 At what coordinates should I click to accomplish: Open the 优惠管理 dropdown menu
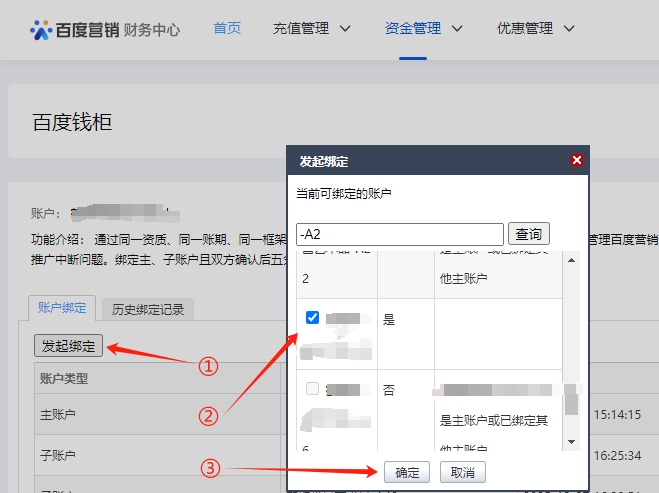(536, 29)
